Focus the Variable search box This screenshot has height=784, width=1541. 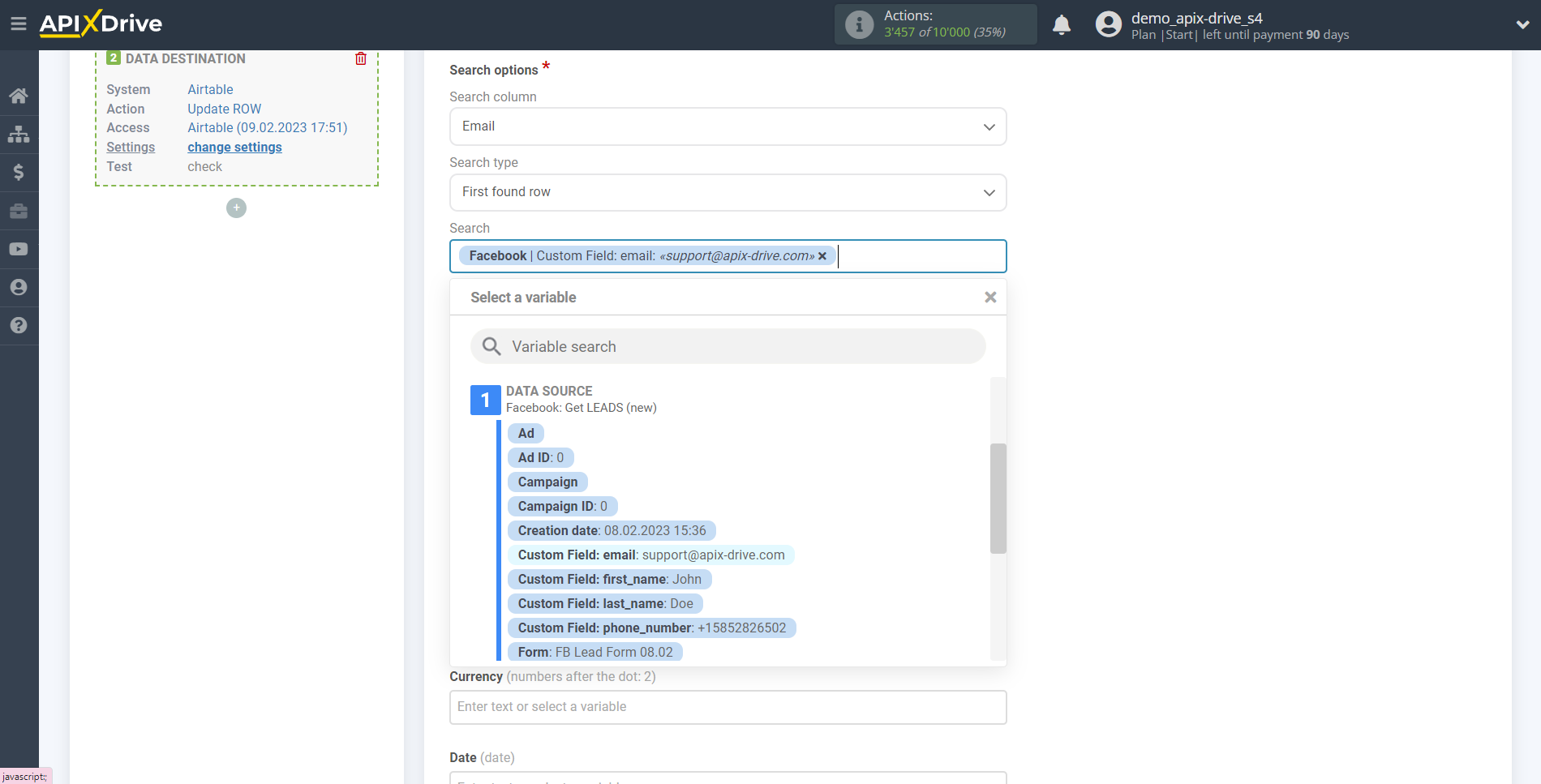(728, 347)
